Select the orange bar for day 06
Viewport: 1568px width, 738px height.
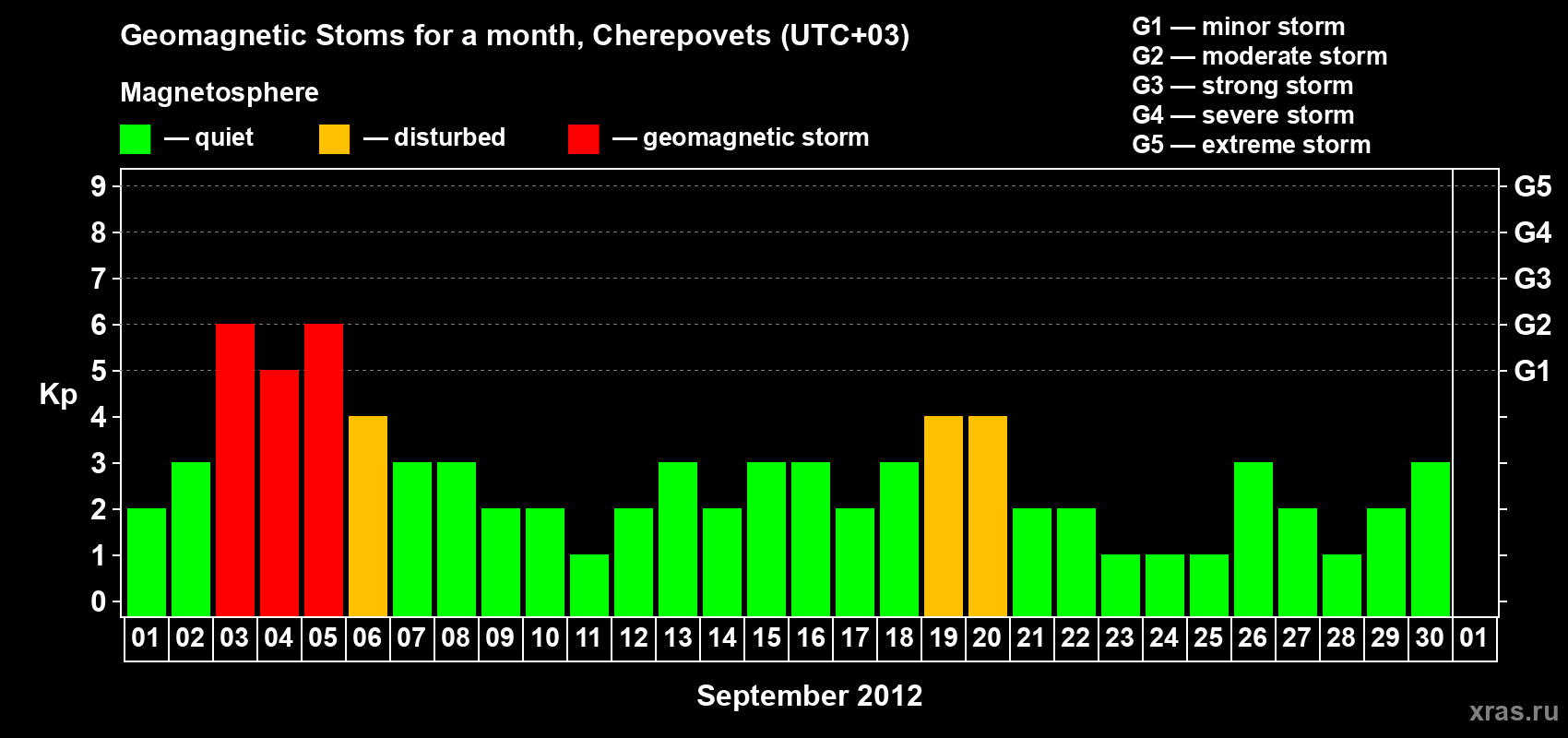pos(368,516)
